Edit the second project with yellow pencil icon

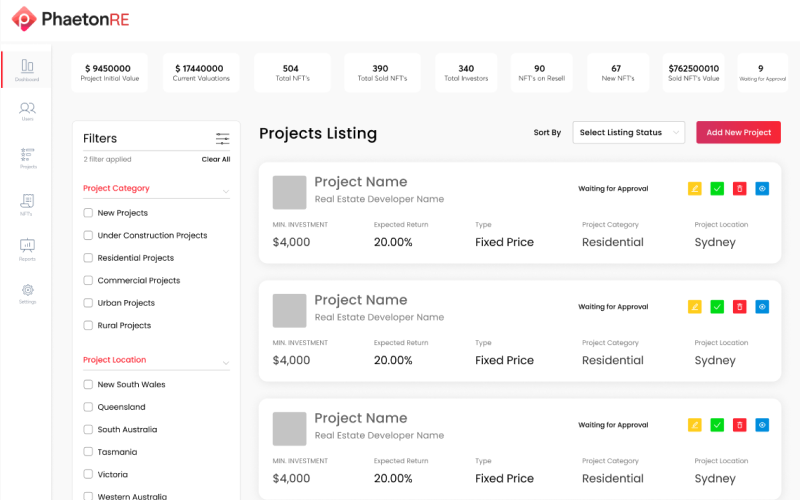coord(694,307)
